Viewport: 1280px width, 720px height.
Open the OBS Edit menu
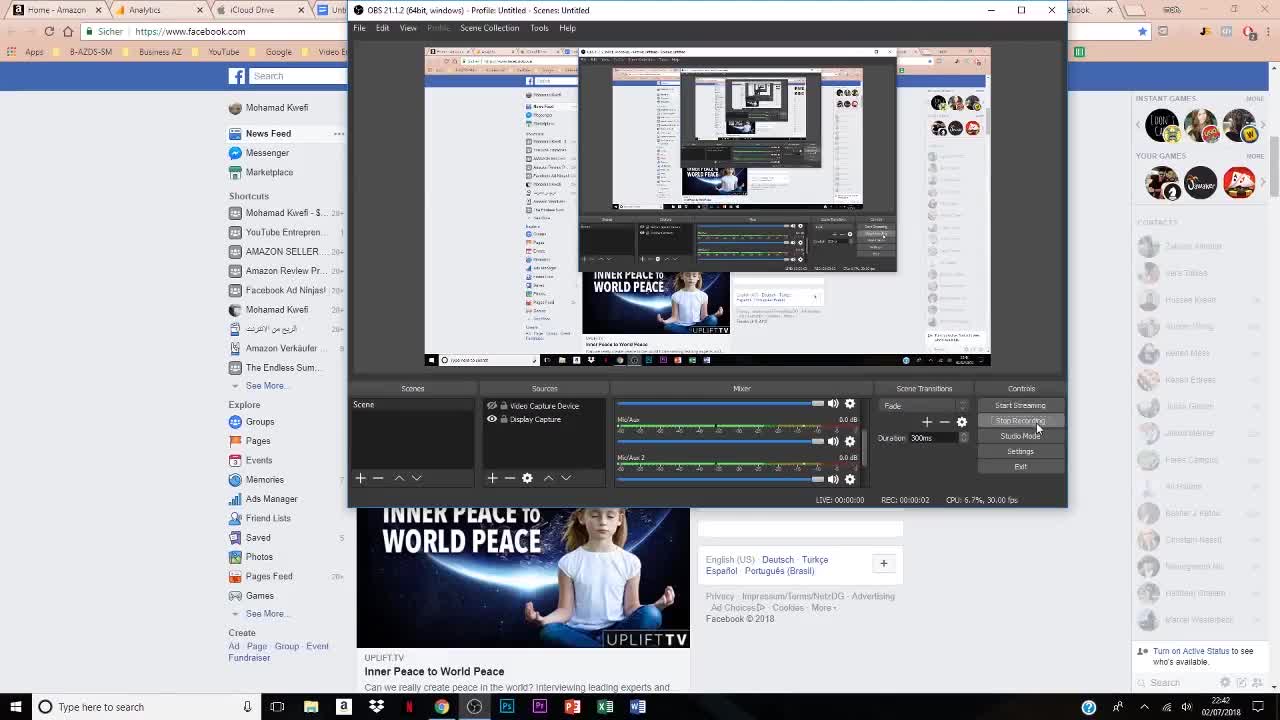point(382,28)
